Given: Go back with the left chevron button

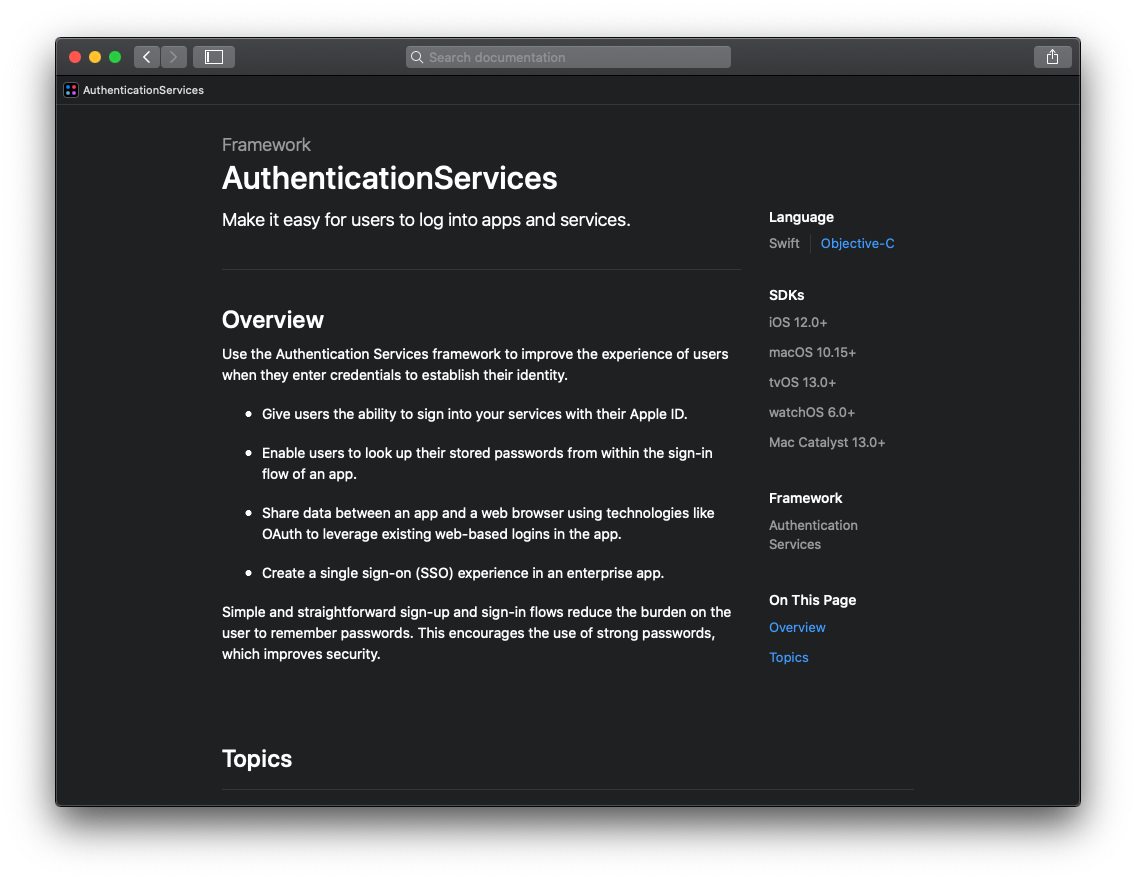Looking at the screenshot, I should pos(146,56).
